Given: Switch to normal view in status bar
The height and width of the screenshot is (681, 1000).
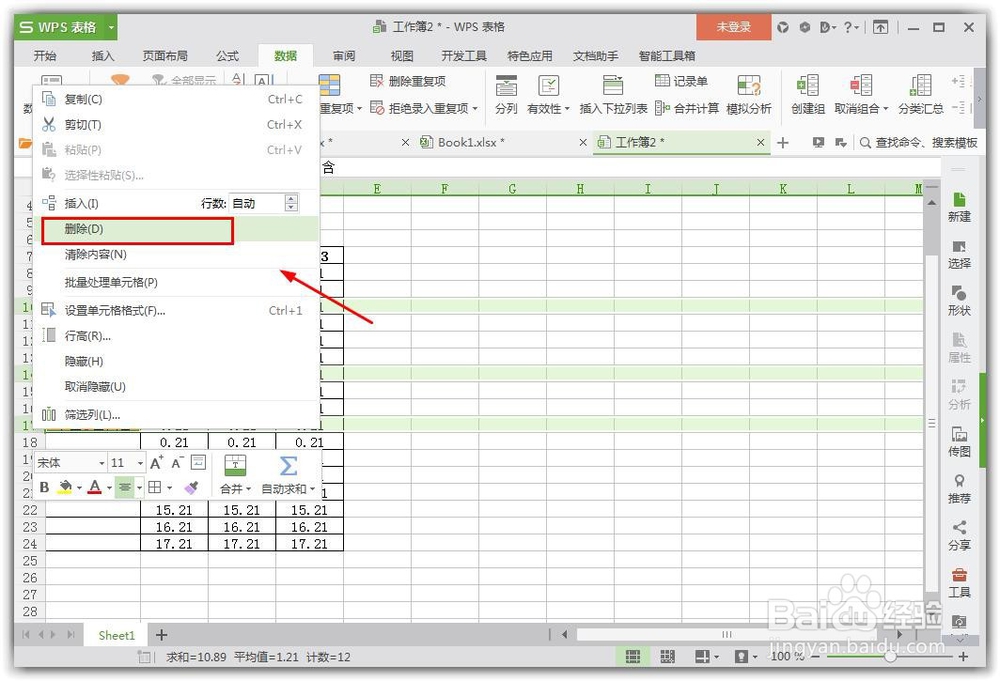Looking at the screenshot, I should coord(633,656).
